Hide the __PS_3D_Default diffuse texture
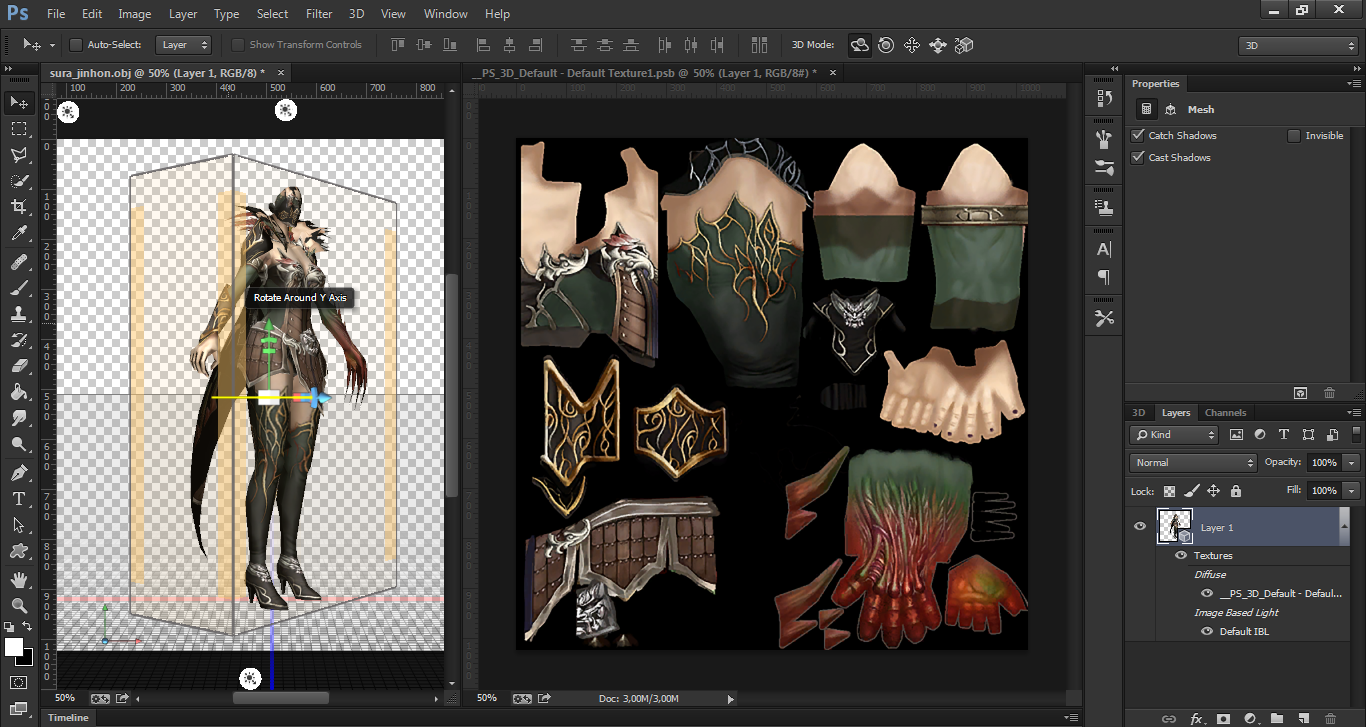 (1207, 593)
